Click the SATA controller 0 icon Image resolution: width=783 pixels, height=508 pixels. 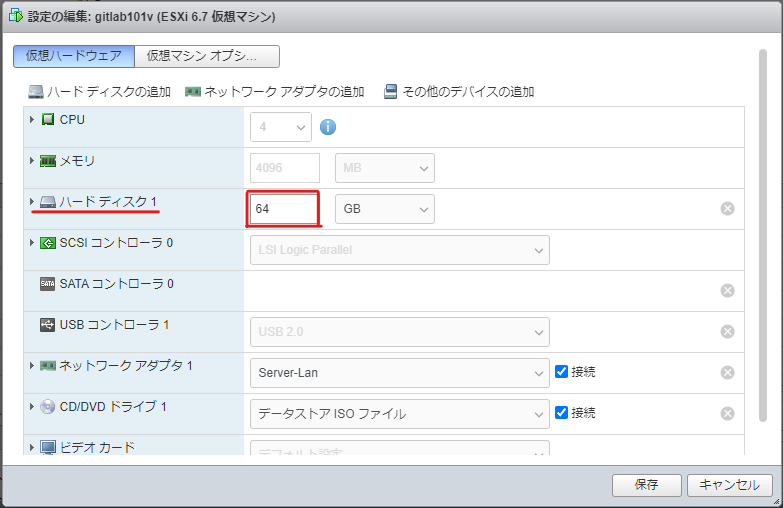(47, 284)
